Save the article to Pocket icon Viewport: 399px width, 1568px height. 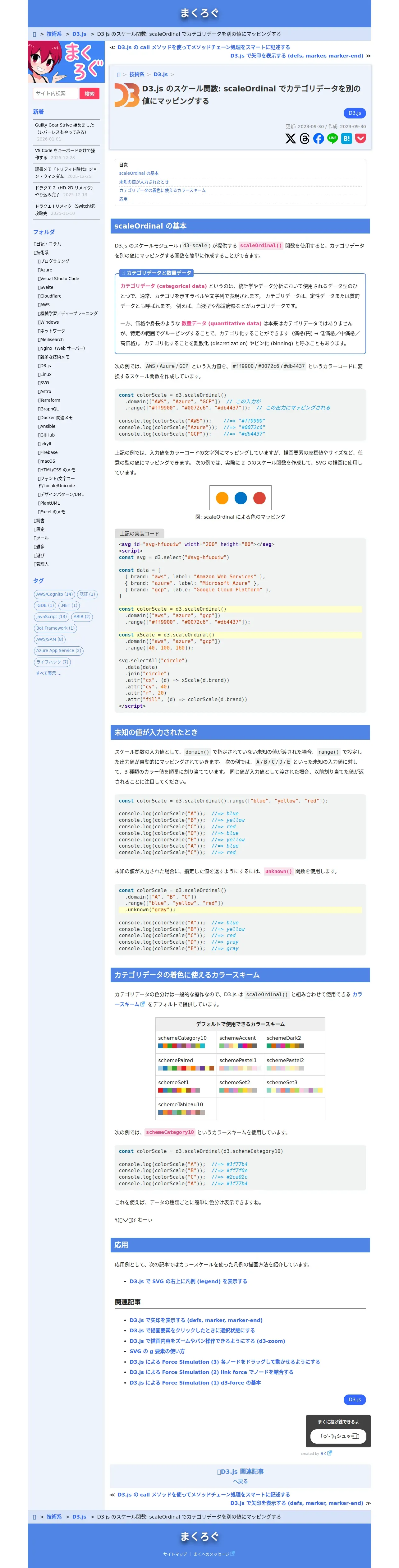pyautogui.click(x=361, y=138)
